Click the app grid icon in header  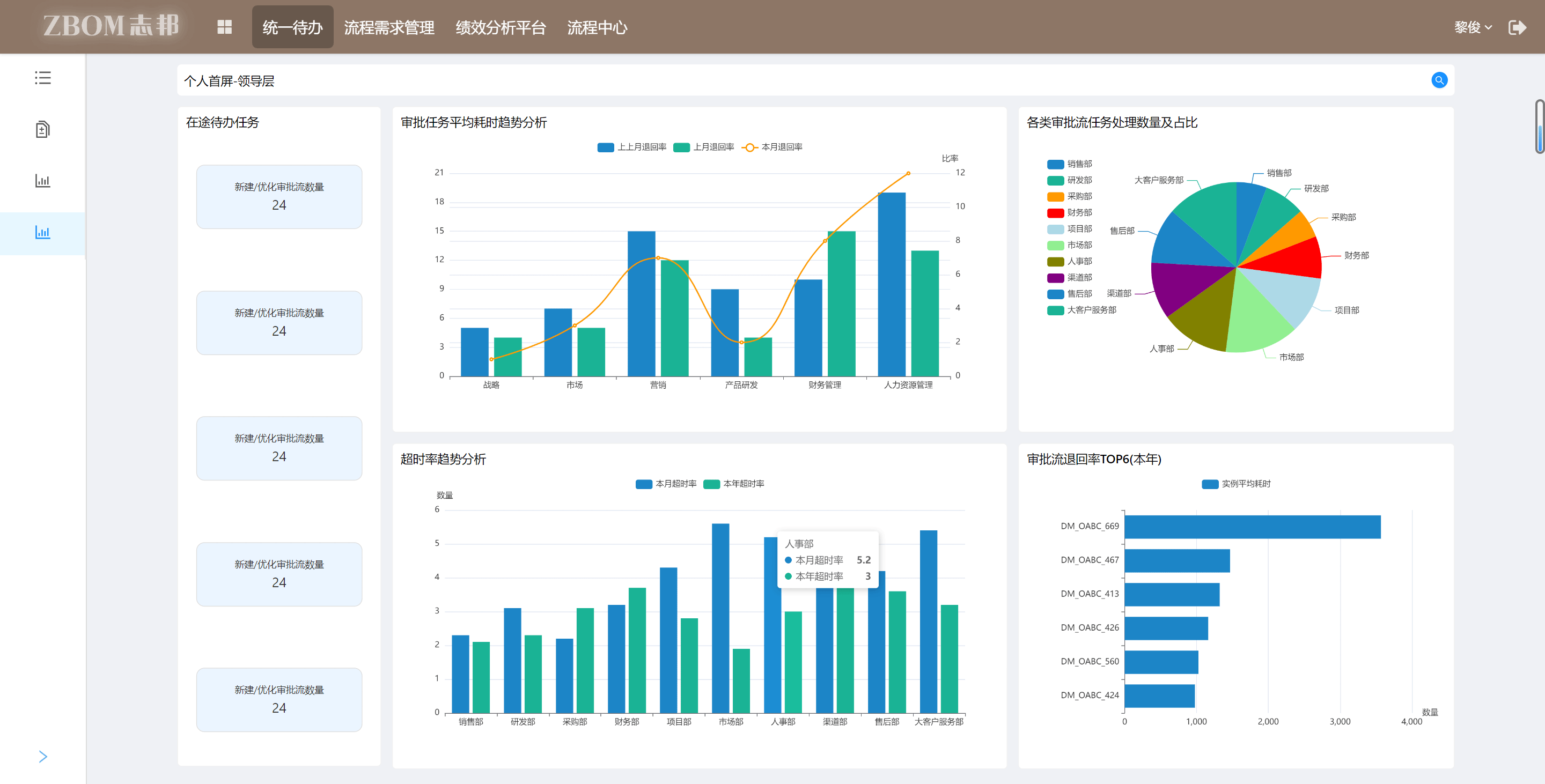coord(224,27)
